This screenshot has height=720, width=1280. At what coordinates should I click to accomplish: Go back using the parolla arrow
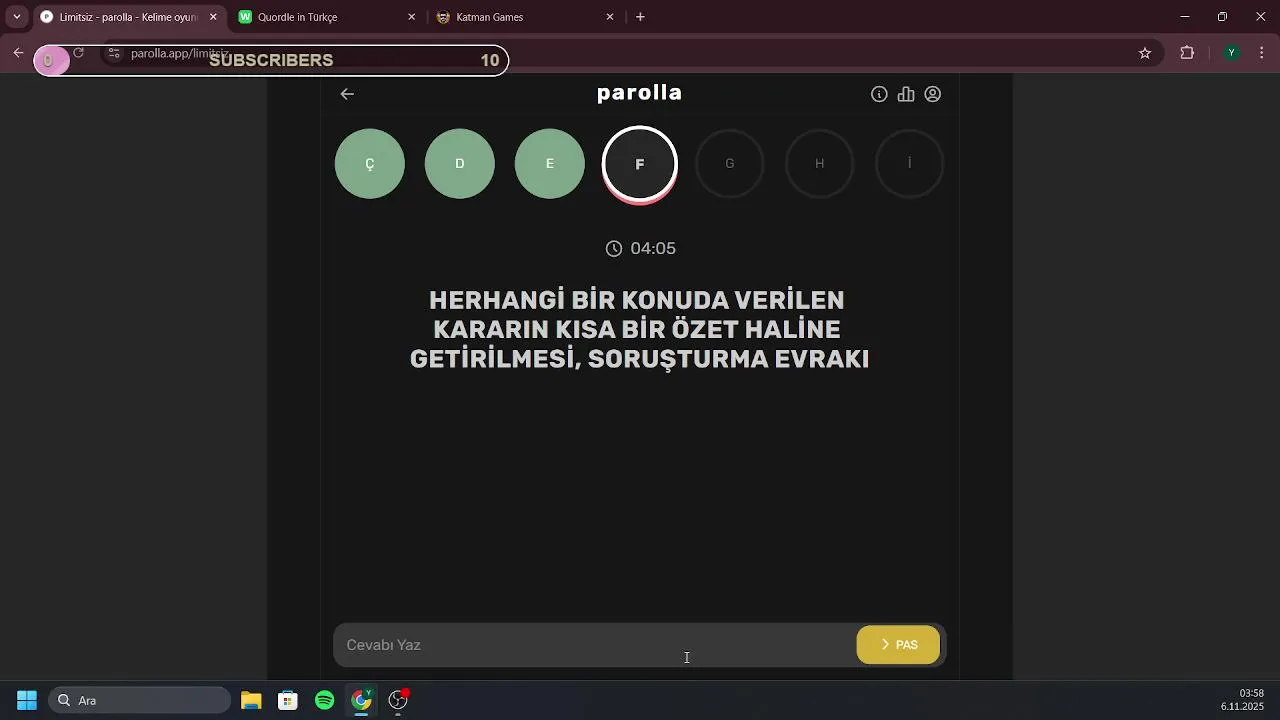point(347,94)
